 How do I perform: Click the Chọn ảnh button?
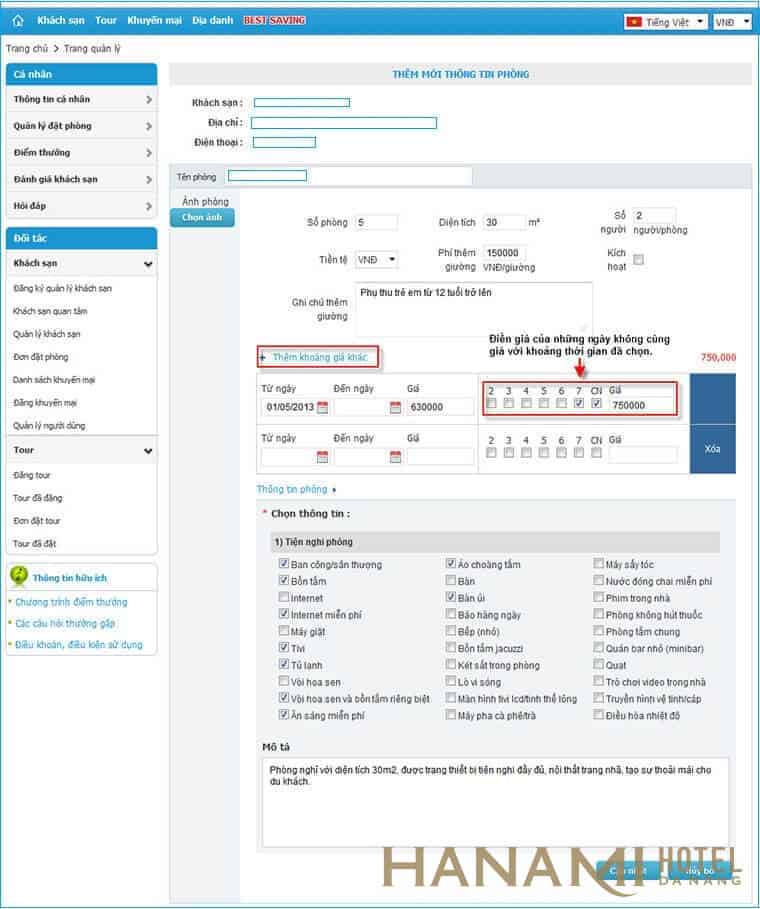tap(201, 218)
